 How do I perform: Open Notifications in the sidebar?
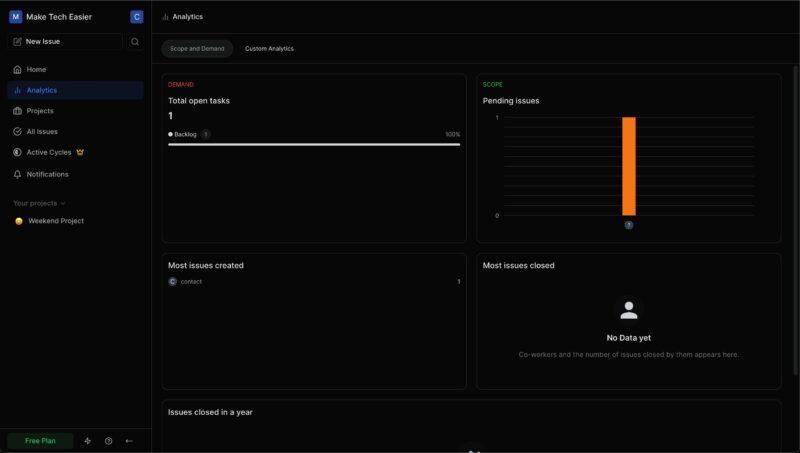pyautogui.click(x=75, y=174)
